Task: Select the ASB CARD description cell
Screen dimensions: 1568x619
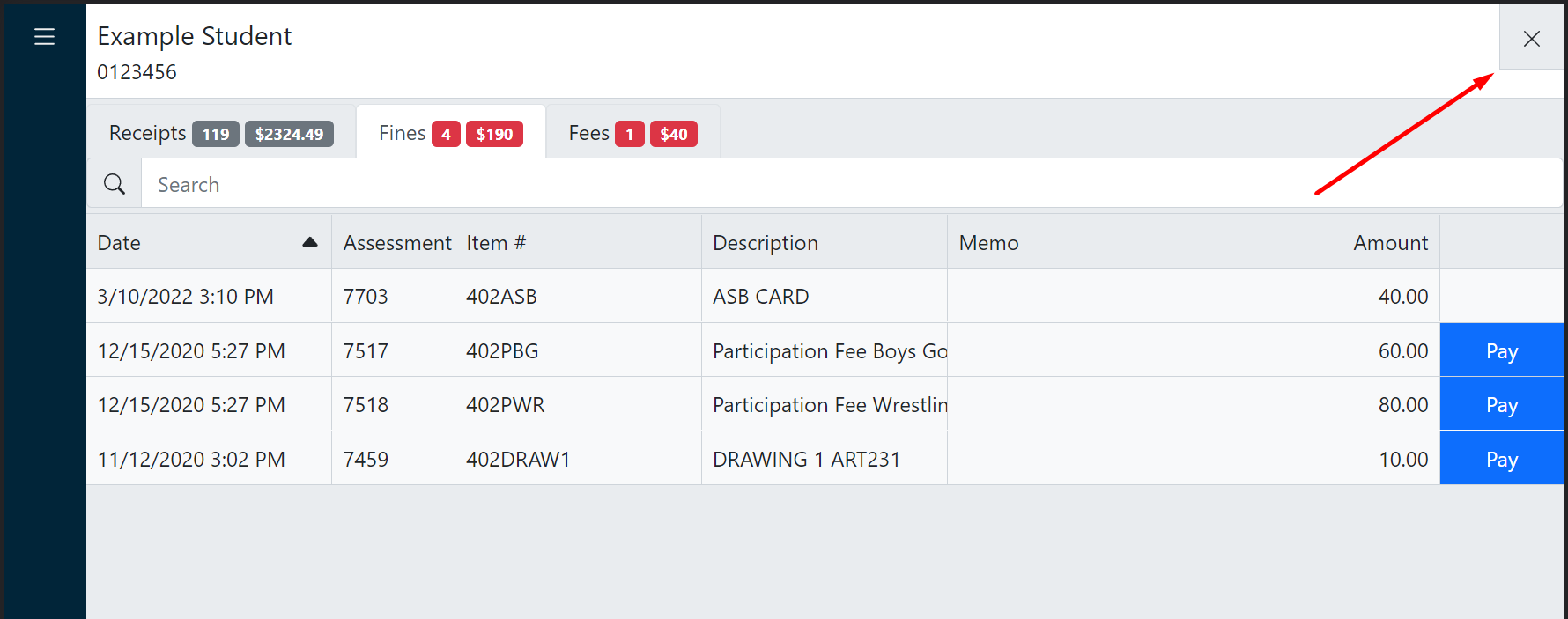Action: [x=825, y=296]
